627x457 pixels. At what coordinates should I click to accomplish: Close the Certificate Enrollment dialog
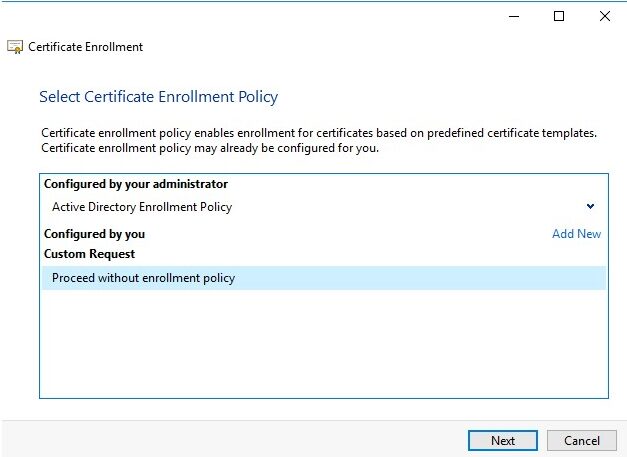(604, 16)
